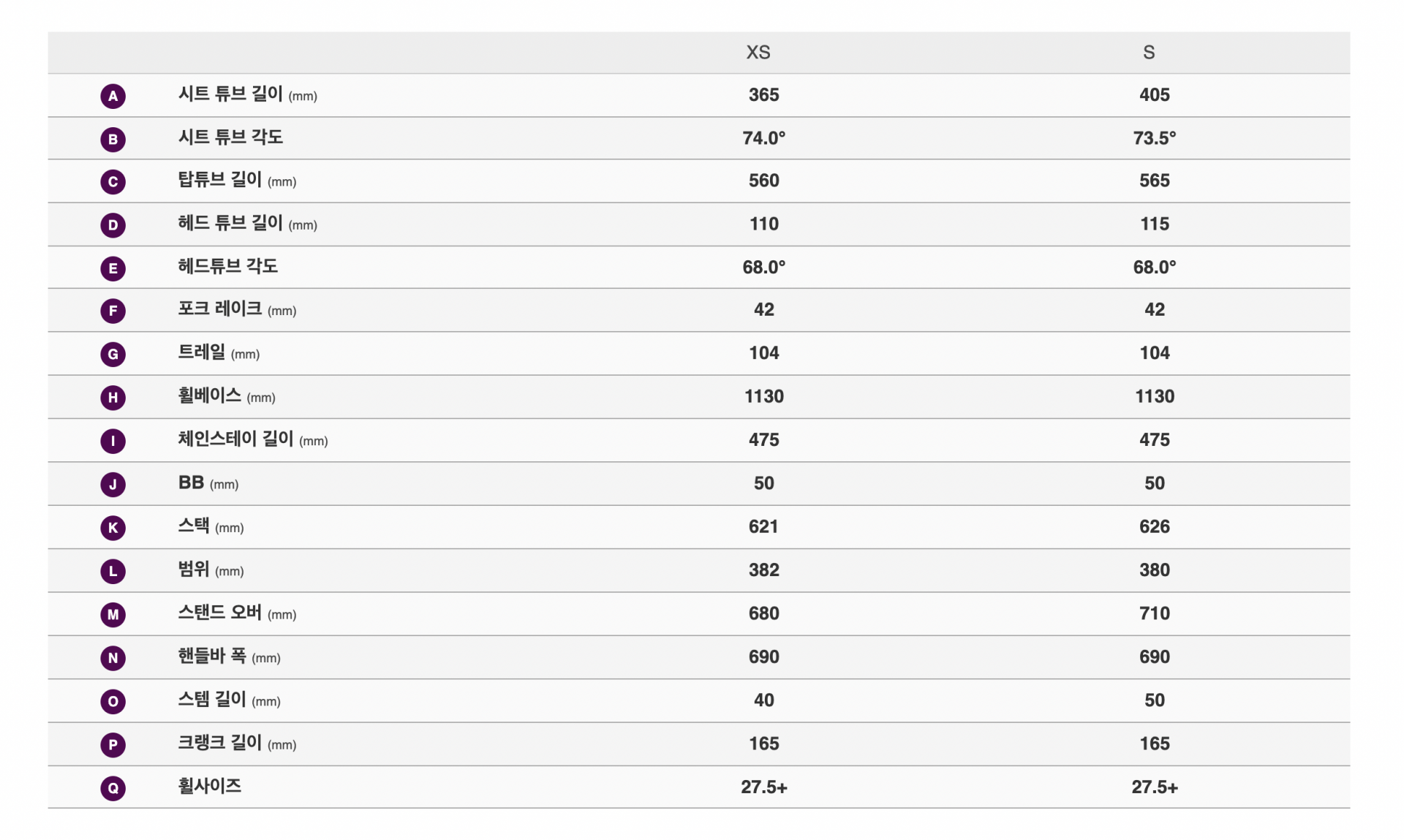Click XS value 621 in 스택 row
The width and height of the screenshot is (1404, 840).
[763, 527]
